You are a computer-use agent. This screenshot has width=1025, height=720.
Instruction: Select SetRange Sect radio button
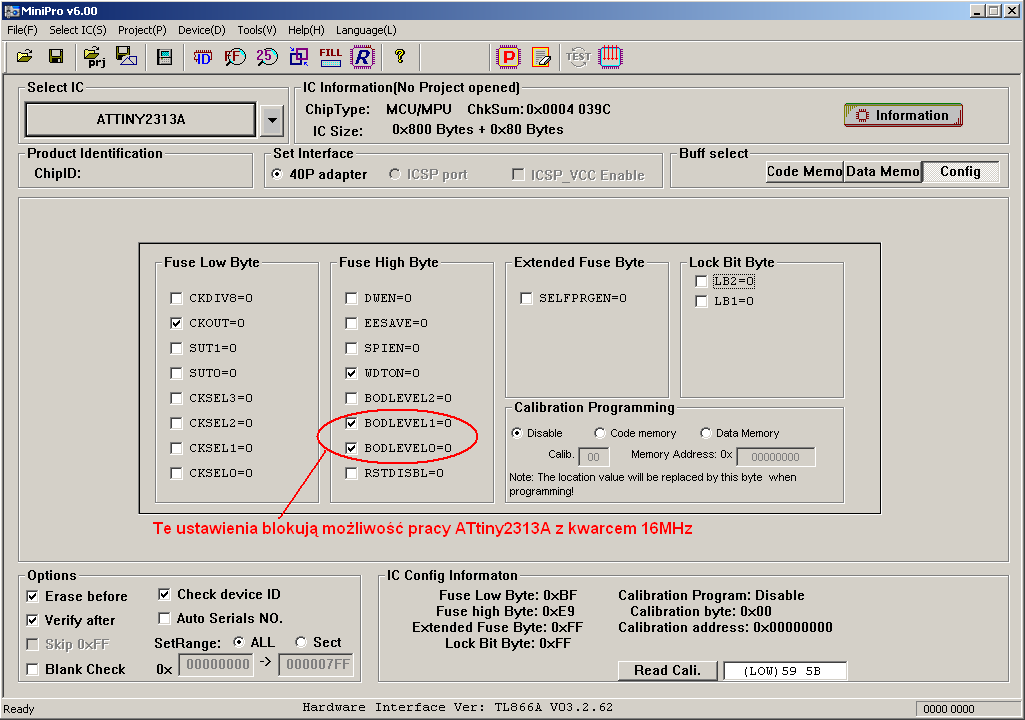pyautogui.click(x=301, y=642)
